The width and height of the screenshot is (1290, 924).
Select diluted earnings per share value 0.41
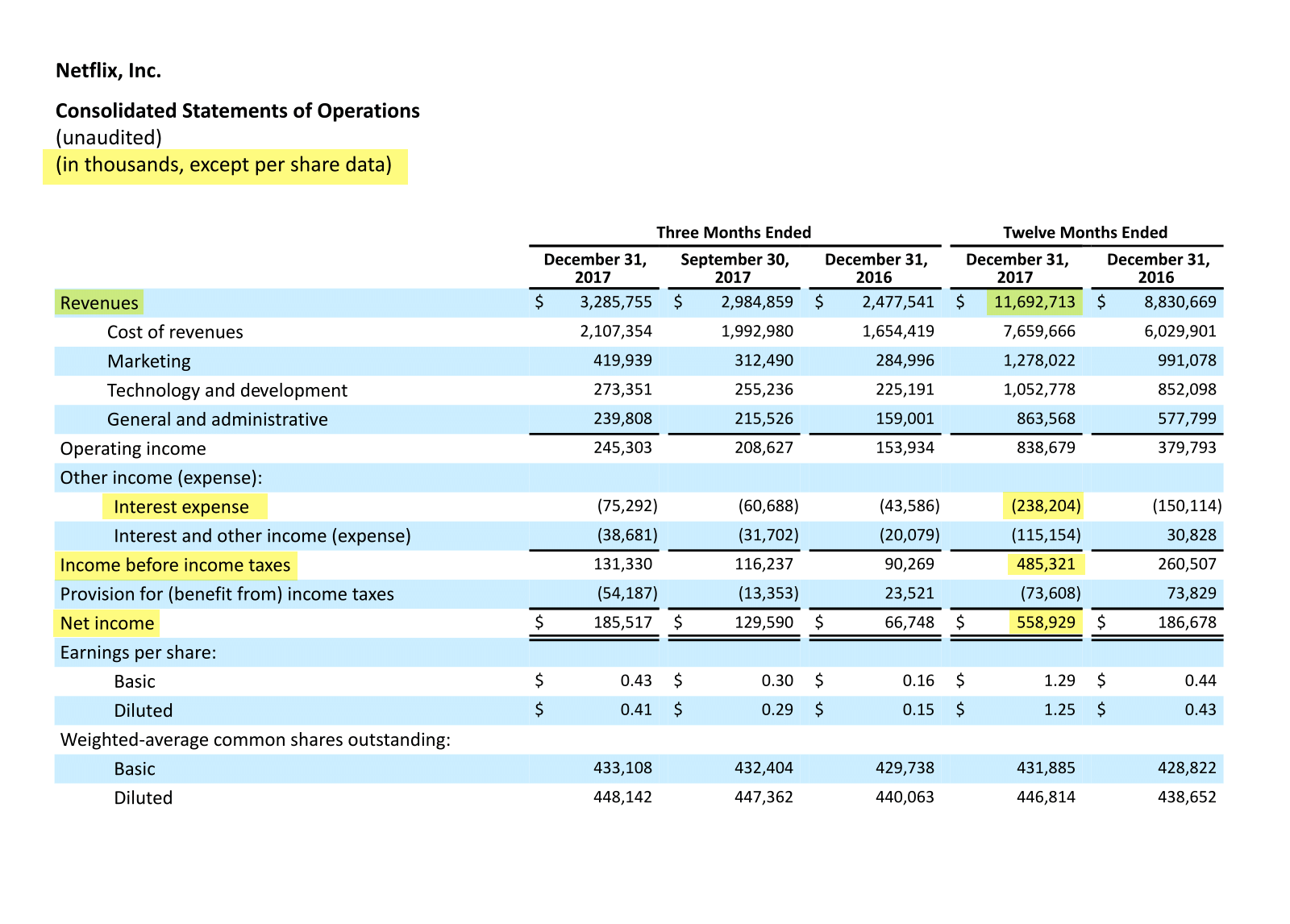tap(636, 710)
